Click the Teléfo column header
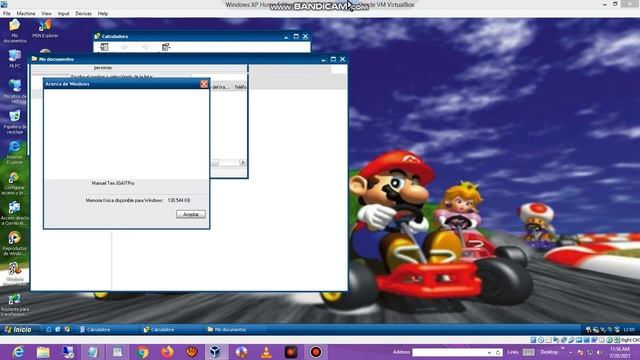This screenshot has height=360, width=640. 240,87
